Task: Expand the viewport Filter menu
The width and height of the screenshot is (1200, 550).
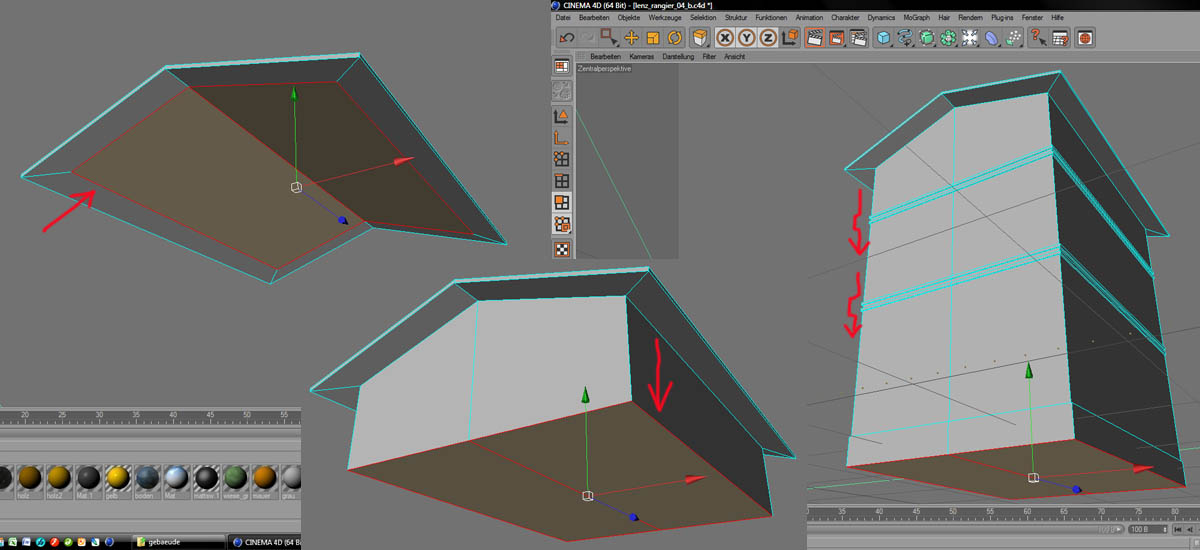Action: (x=709, y=57)
